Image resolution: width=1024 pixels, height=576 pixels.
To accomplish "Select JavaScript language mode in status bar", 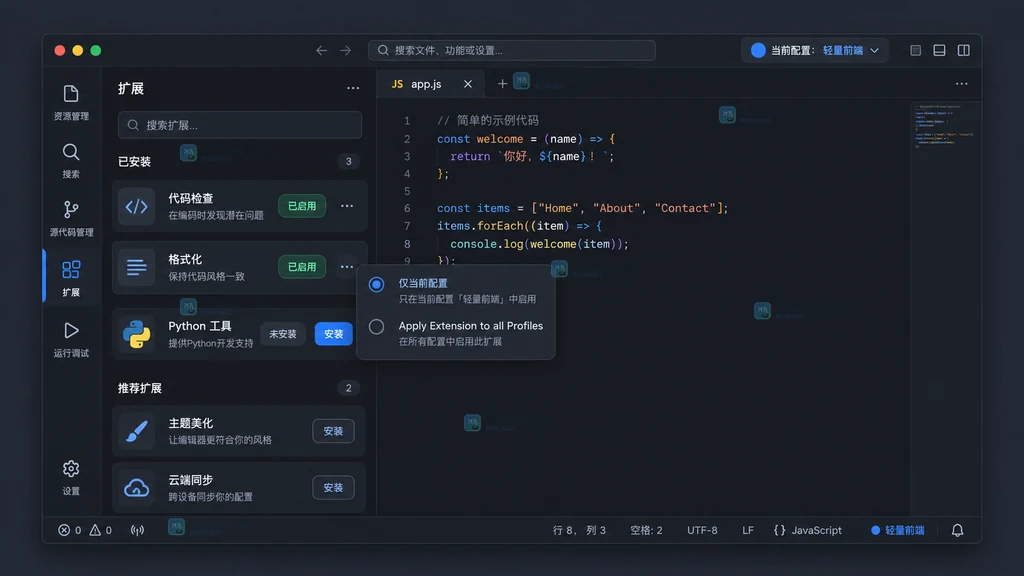I will point(808,530).
